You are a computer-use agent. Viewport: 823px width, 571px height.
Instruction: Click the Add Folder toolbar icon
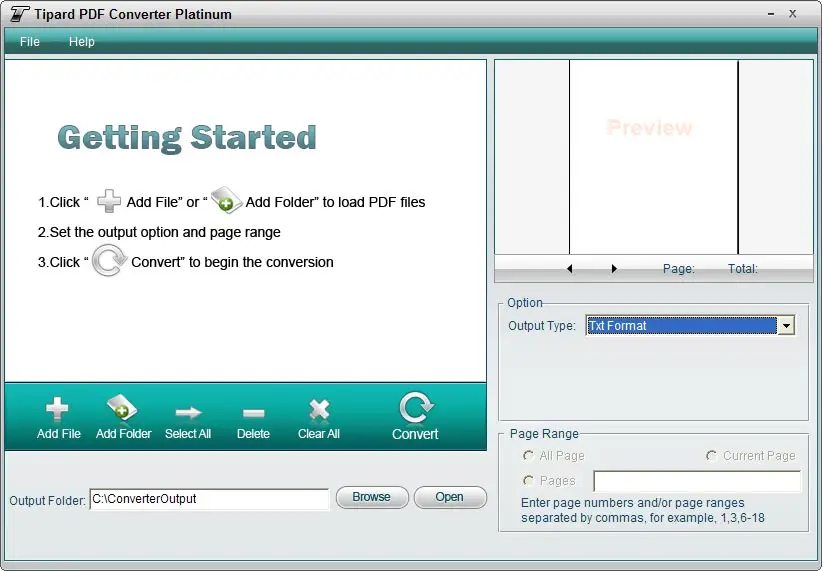click(122, 408)
